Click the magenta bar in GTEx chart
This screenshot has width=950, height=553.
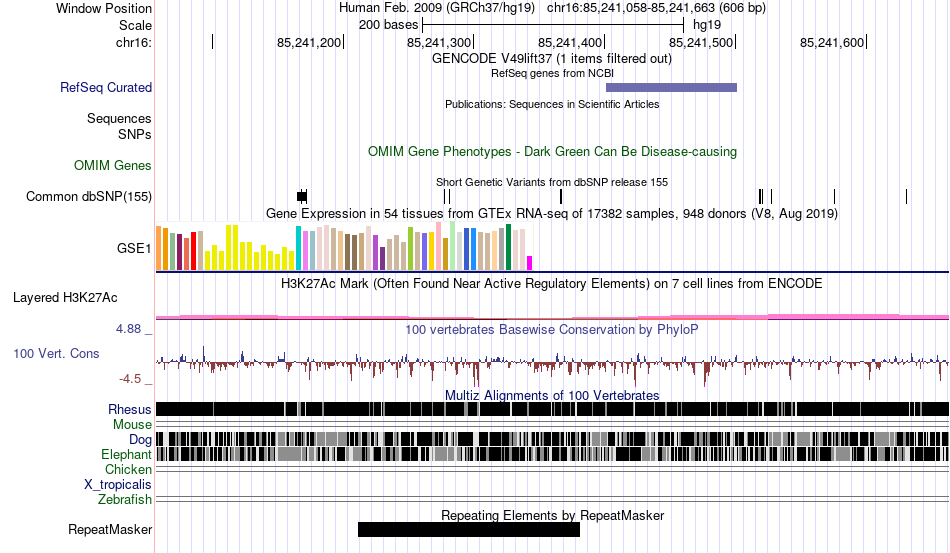(x=530, y=263)
